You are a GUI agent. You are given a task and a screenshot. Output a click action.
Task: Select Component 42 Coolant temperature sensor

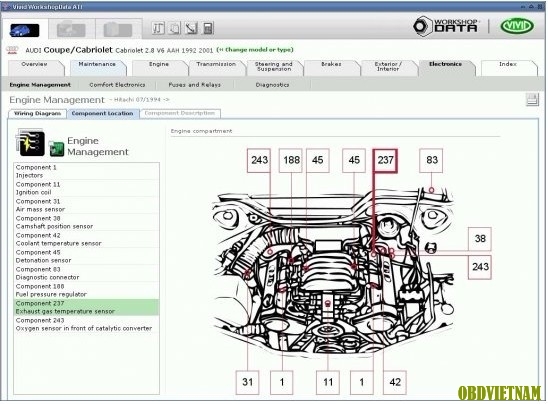86,239
